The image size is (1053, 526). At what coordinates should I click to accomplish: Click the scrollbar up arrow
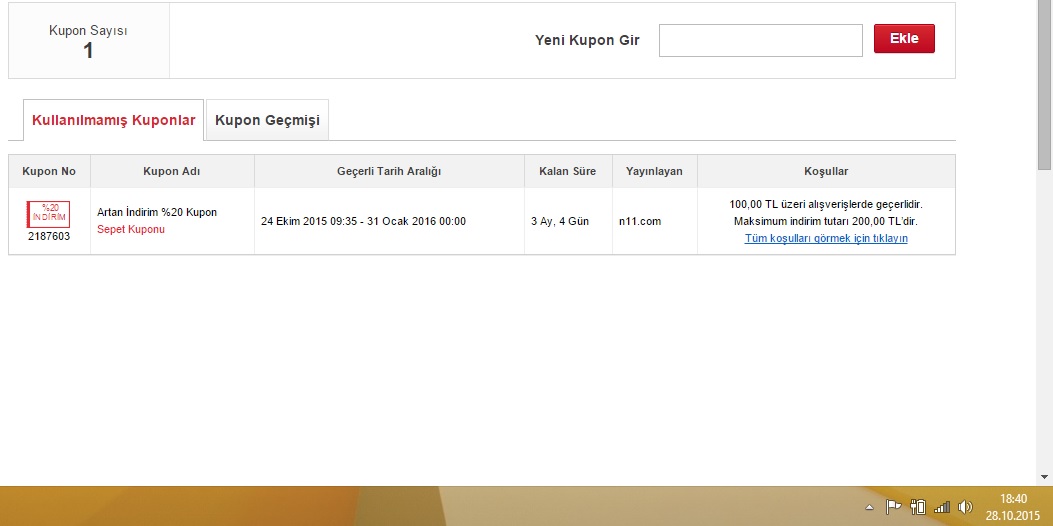click(1044, 8)
